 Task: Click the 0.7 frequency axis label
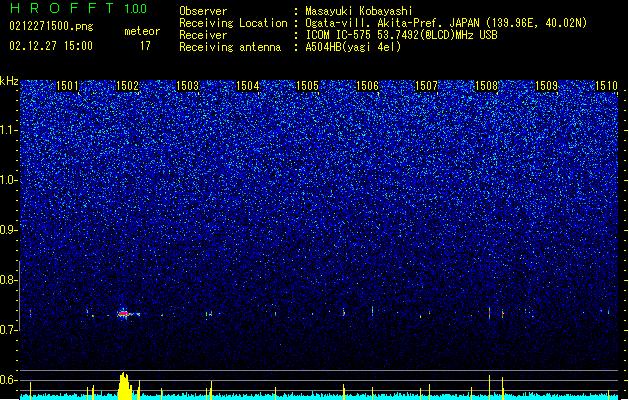click(9, 330)
